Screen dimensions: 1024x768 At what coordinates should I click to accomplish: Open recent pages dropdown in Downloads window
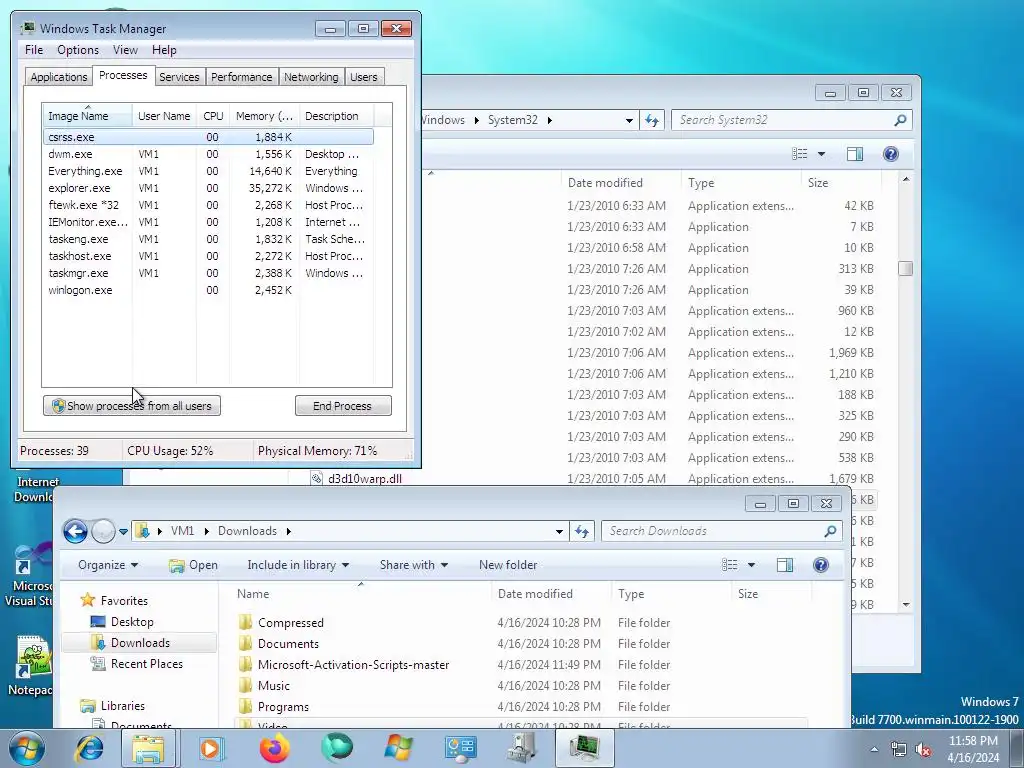[123, 532]
